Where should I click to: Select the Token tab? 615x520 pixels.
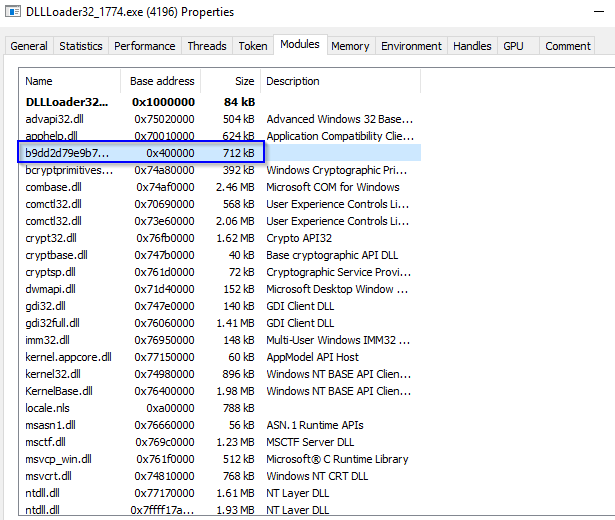pos(252,46)
